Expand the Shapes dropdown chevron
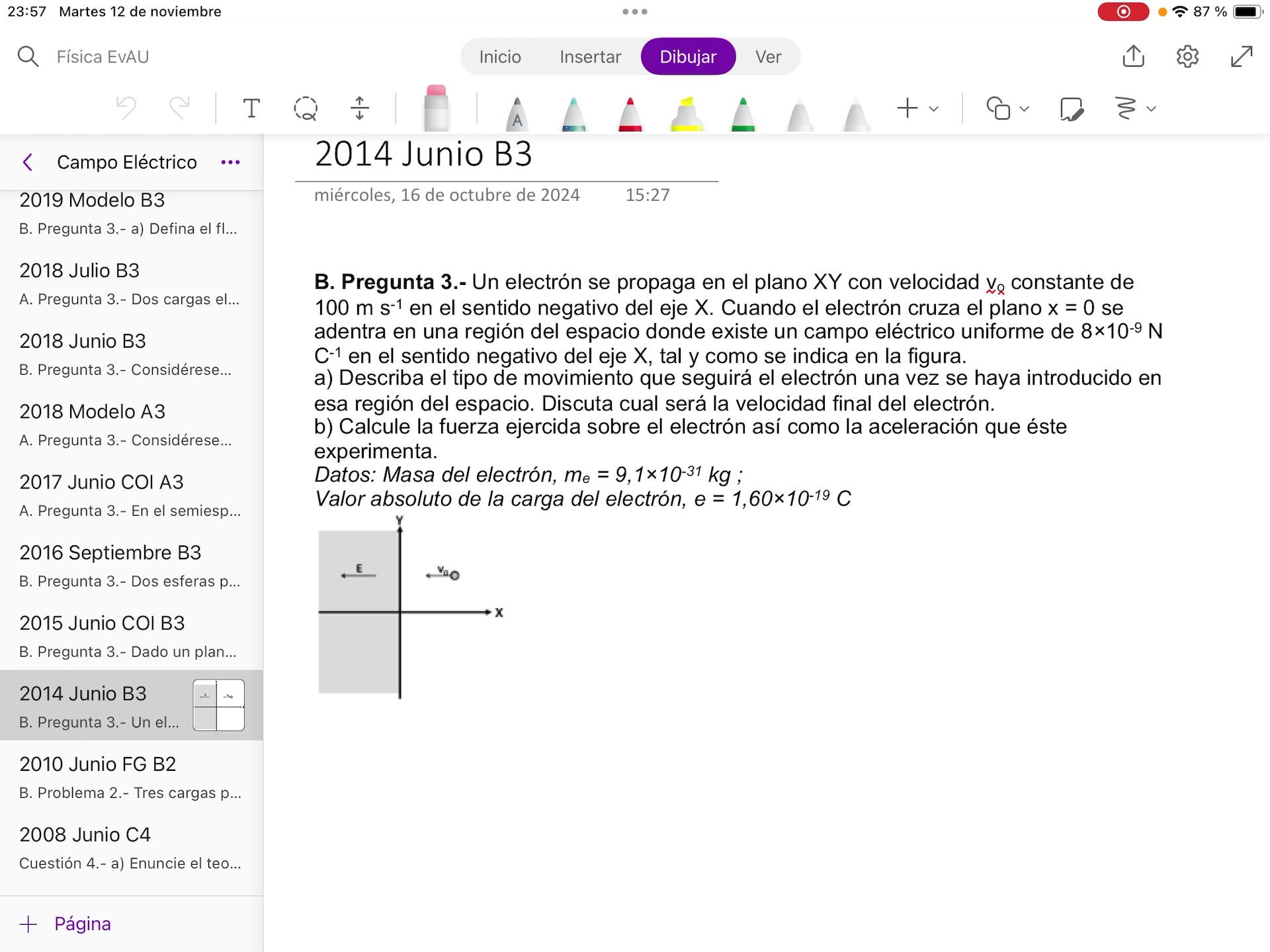1270x952 pixels. coord(1025,109)
